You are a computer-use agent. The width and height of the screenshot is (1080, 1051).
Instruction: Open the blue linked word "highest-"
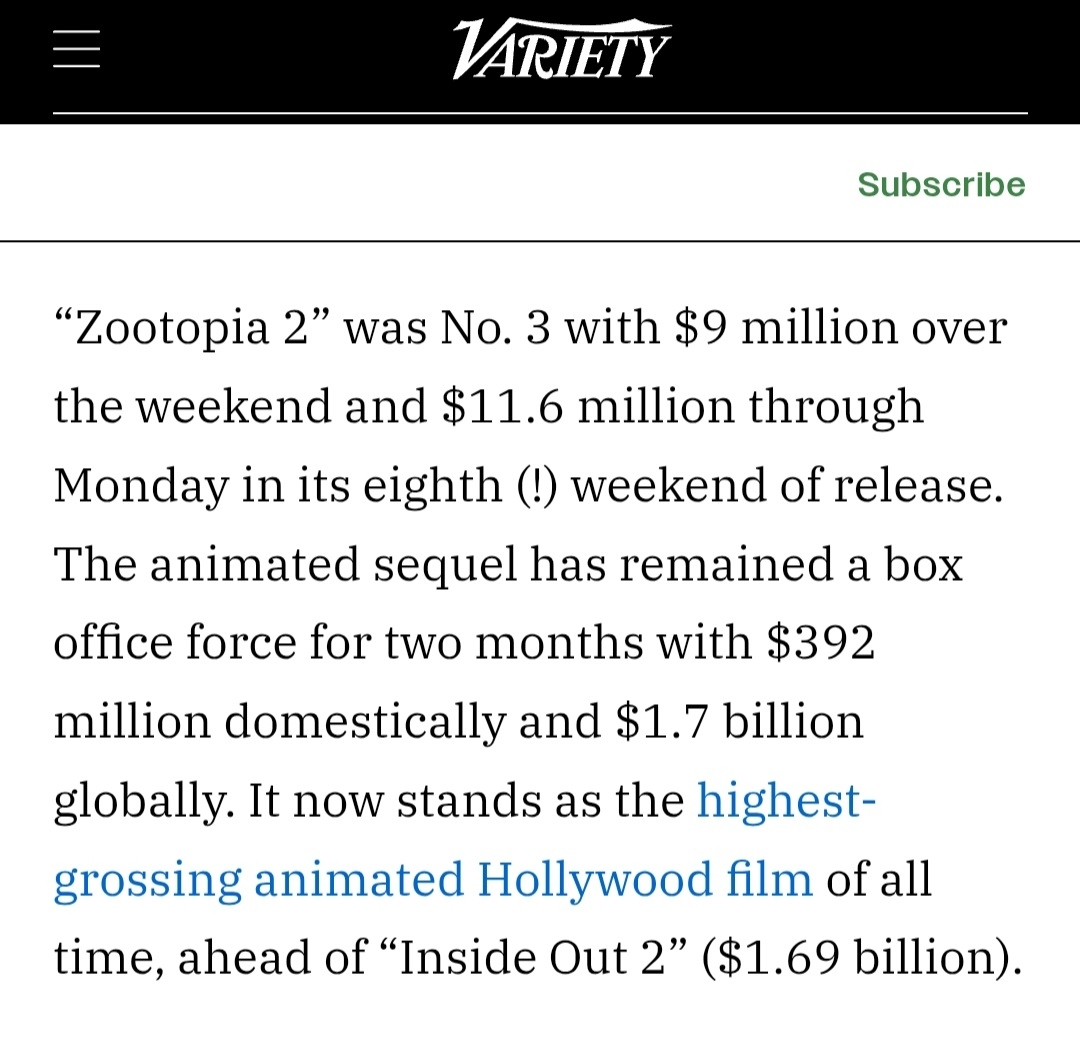point(786,800)
